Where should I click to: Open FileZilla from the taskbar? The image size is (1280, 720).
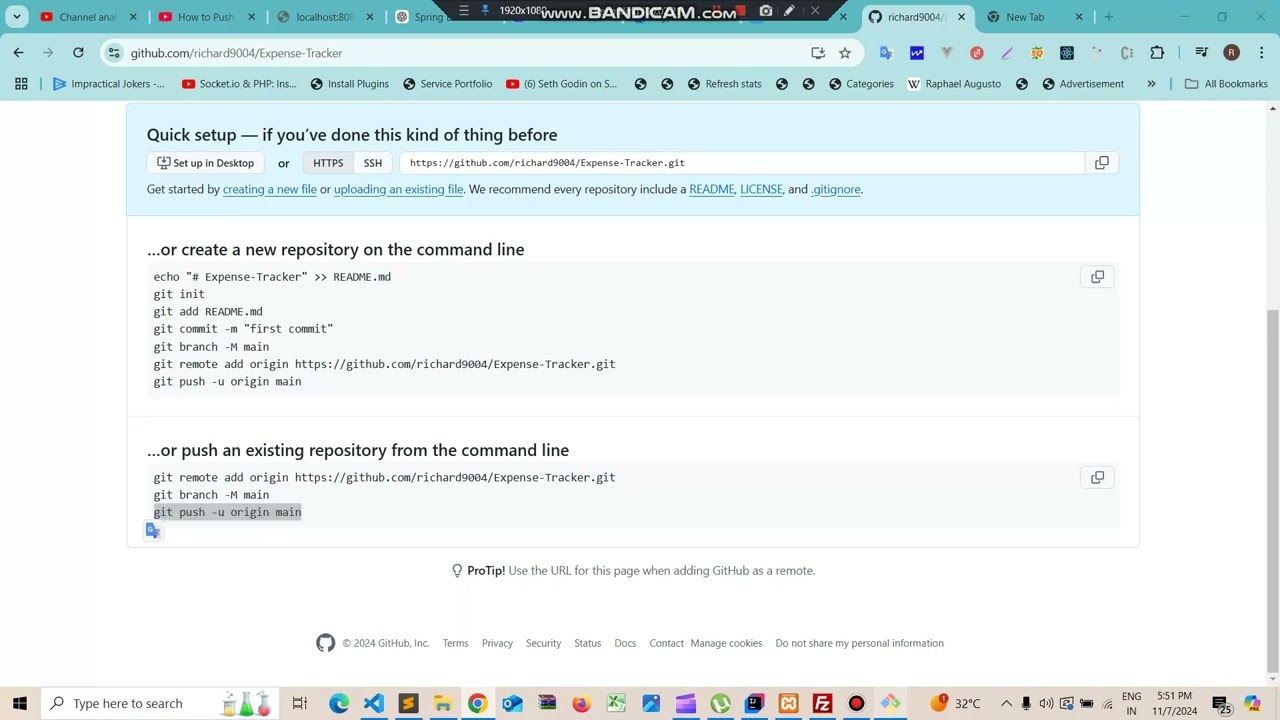pos(822,703)
